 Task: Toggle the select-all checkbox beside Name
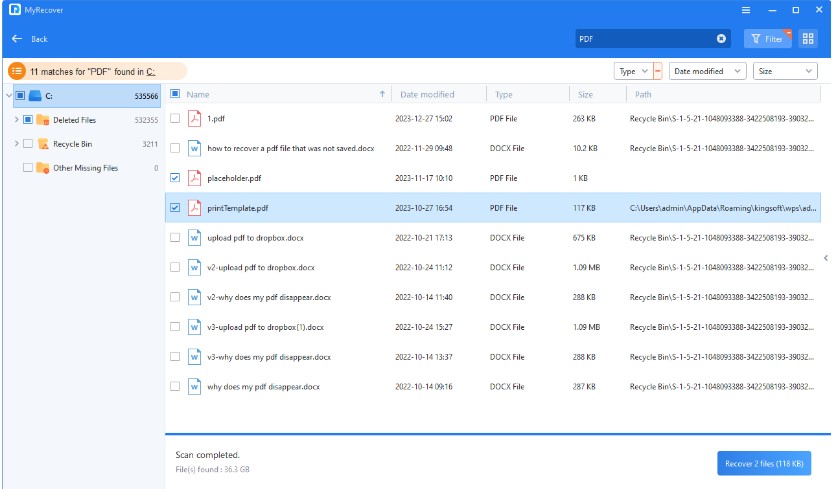point(176,94)
